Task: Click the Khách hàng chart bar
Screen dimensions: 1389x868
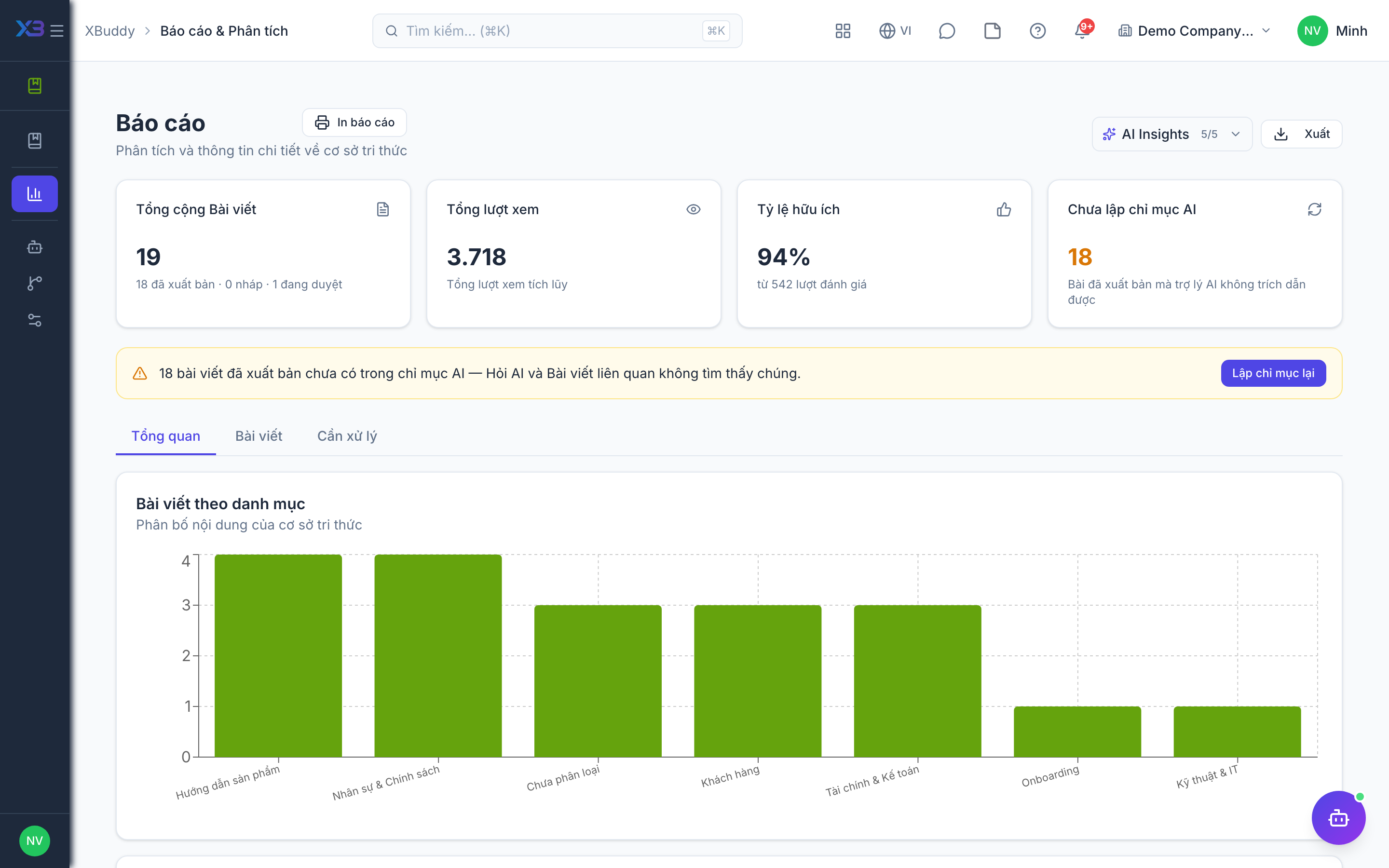Action: tap(758, 681)
